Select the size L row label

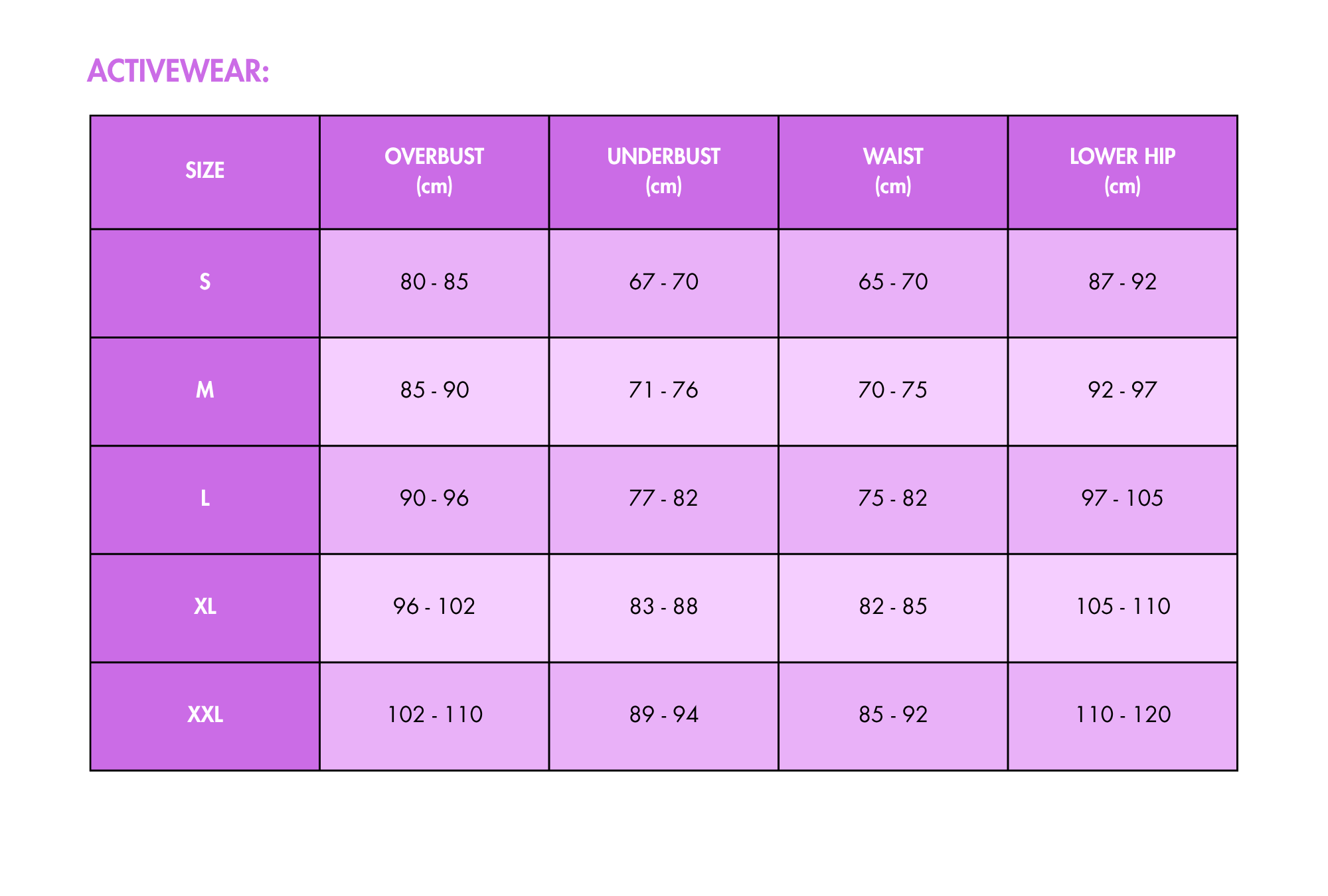(205, 498)
